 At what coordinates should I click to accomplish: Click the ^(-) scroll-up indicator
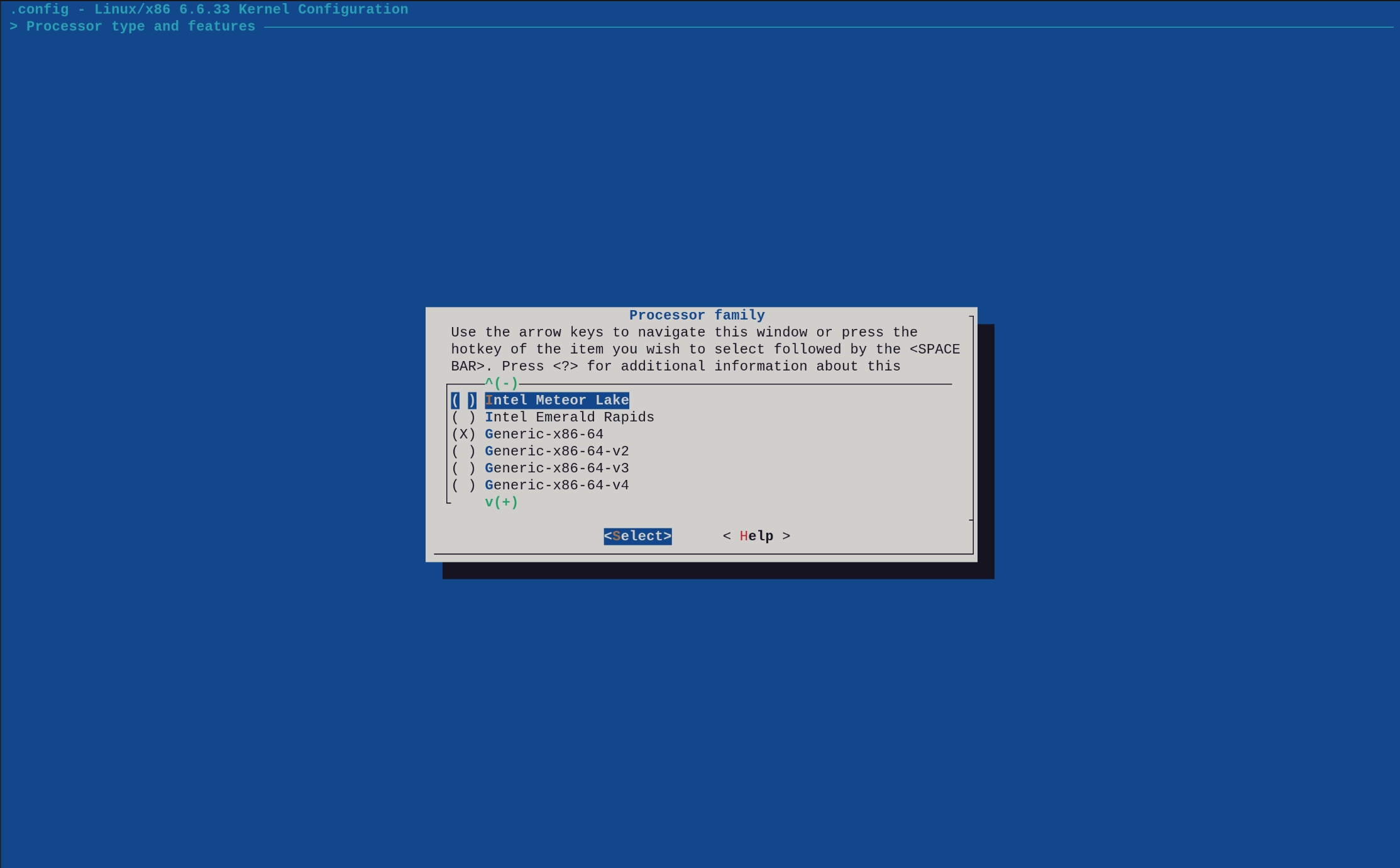click(x=502, y=383)
